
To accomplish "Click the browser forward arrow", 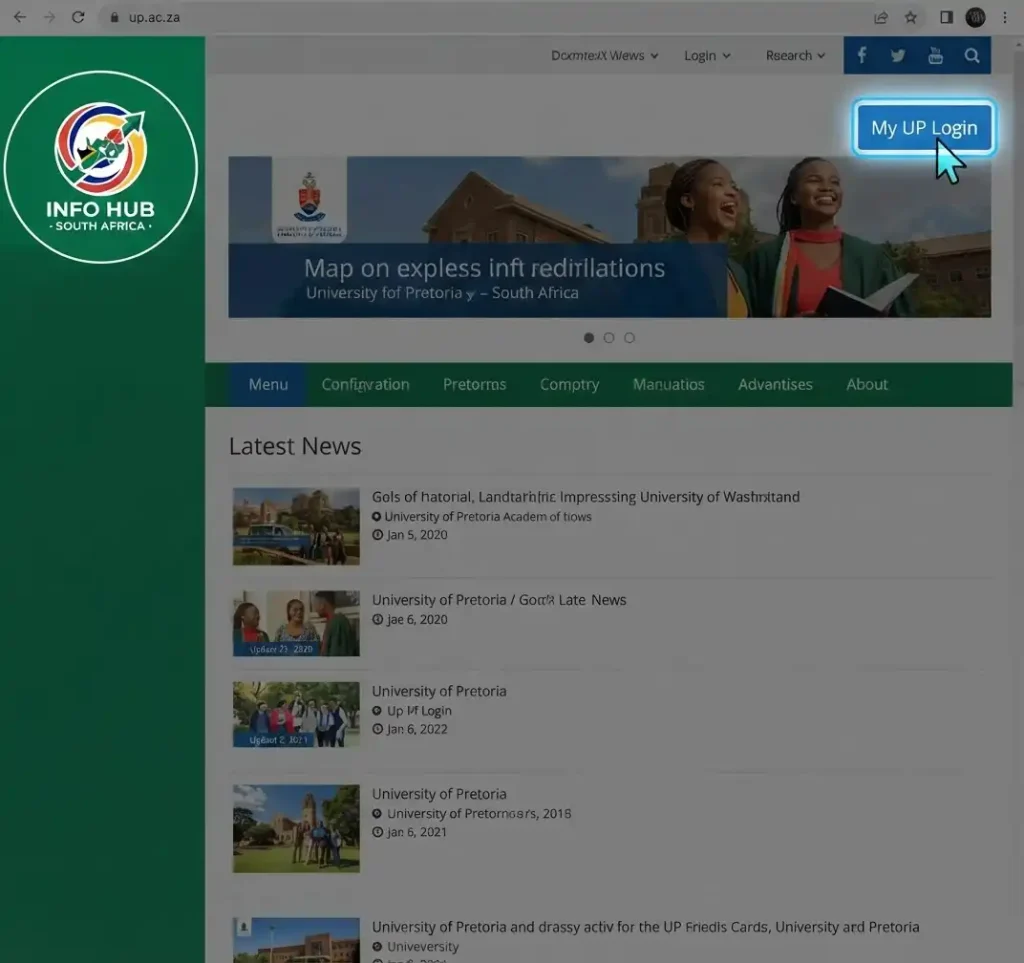I will coord(49,17).
